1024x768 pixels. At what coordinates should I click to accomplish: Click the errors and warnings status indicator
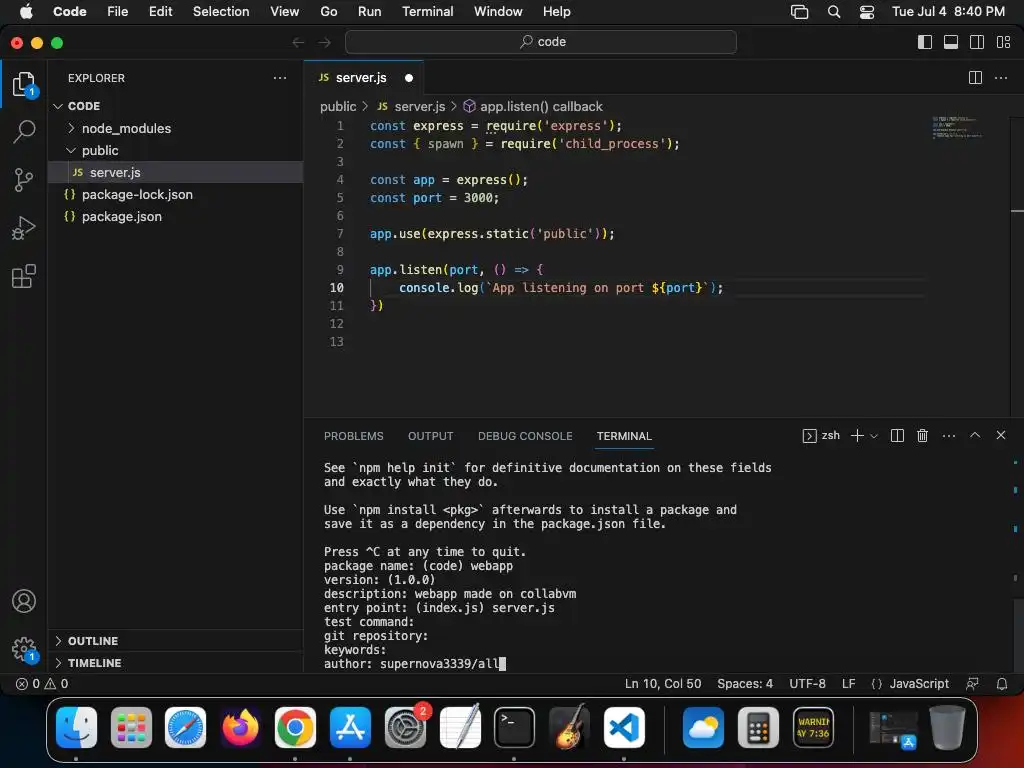[x=42, y=684]
